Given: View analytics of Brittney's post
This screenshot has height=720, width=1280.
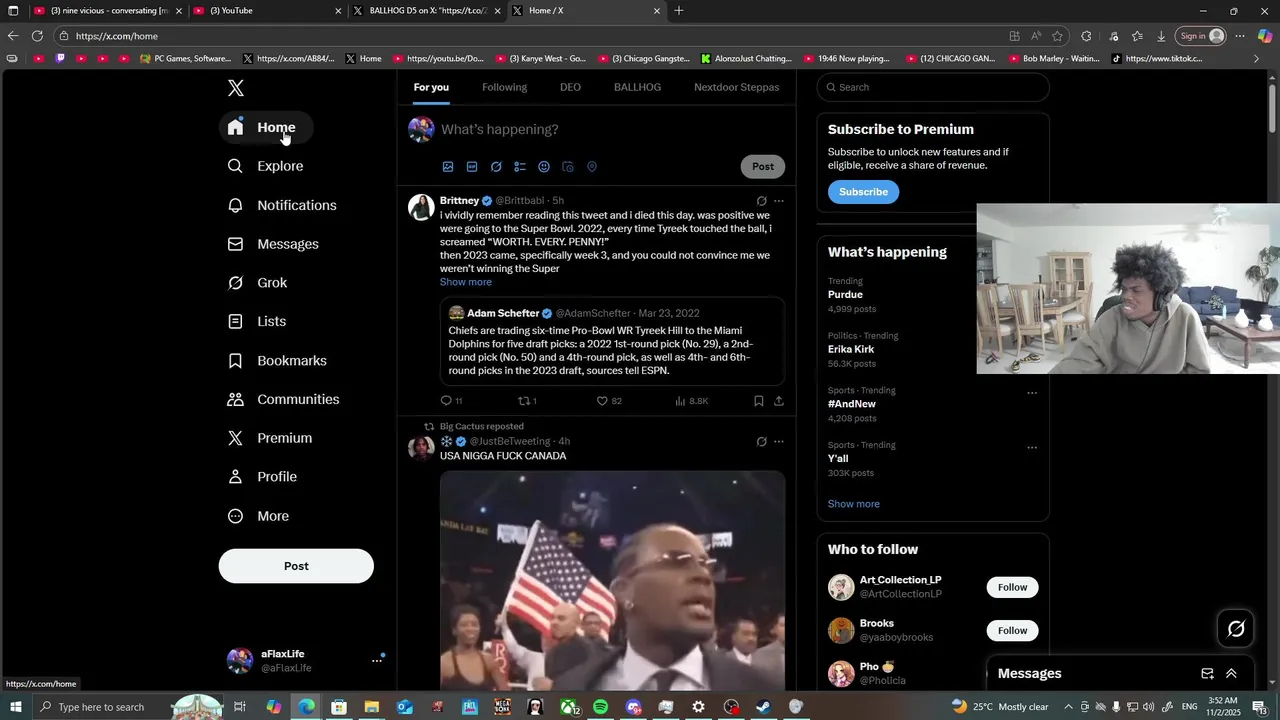Looking at the screenshot, I should pos(692,401).
